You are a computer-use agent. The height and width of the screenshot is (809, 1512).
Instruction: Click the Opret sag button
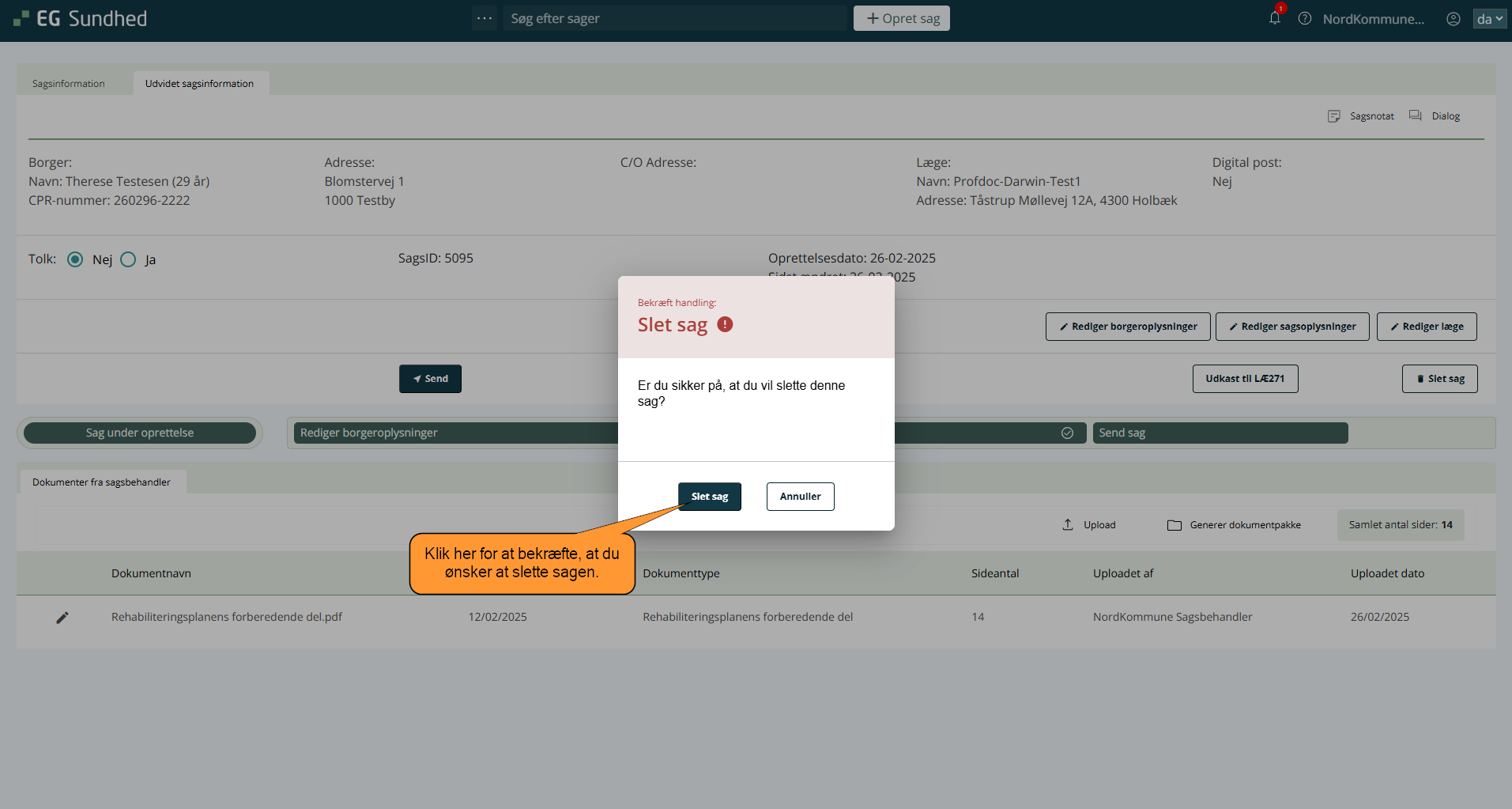pyautogui.click(x=901, y=18)
